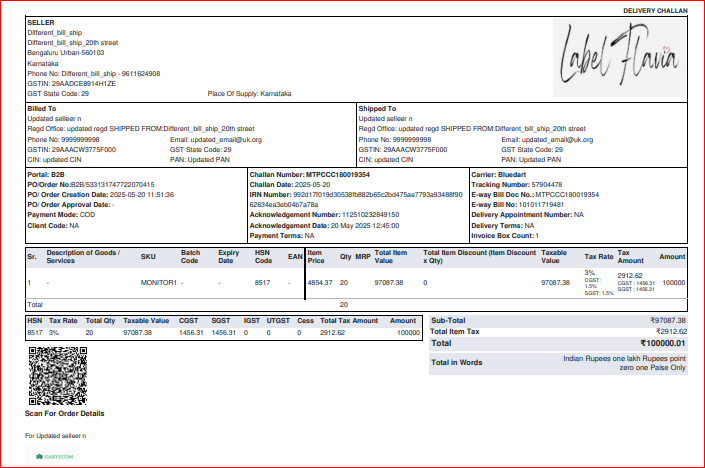The image size is (705, 468).
Task: Click quantity 20 in the Total row
Action: [x=344, y=304]
